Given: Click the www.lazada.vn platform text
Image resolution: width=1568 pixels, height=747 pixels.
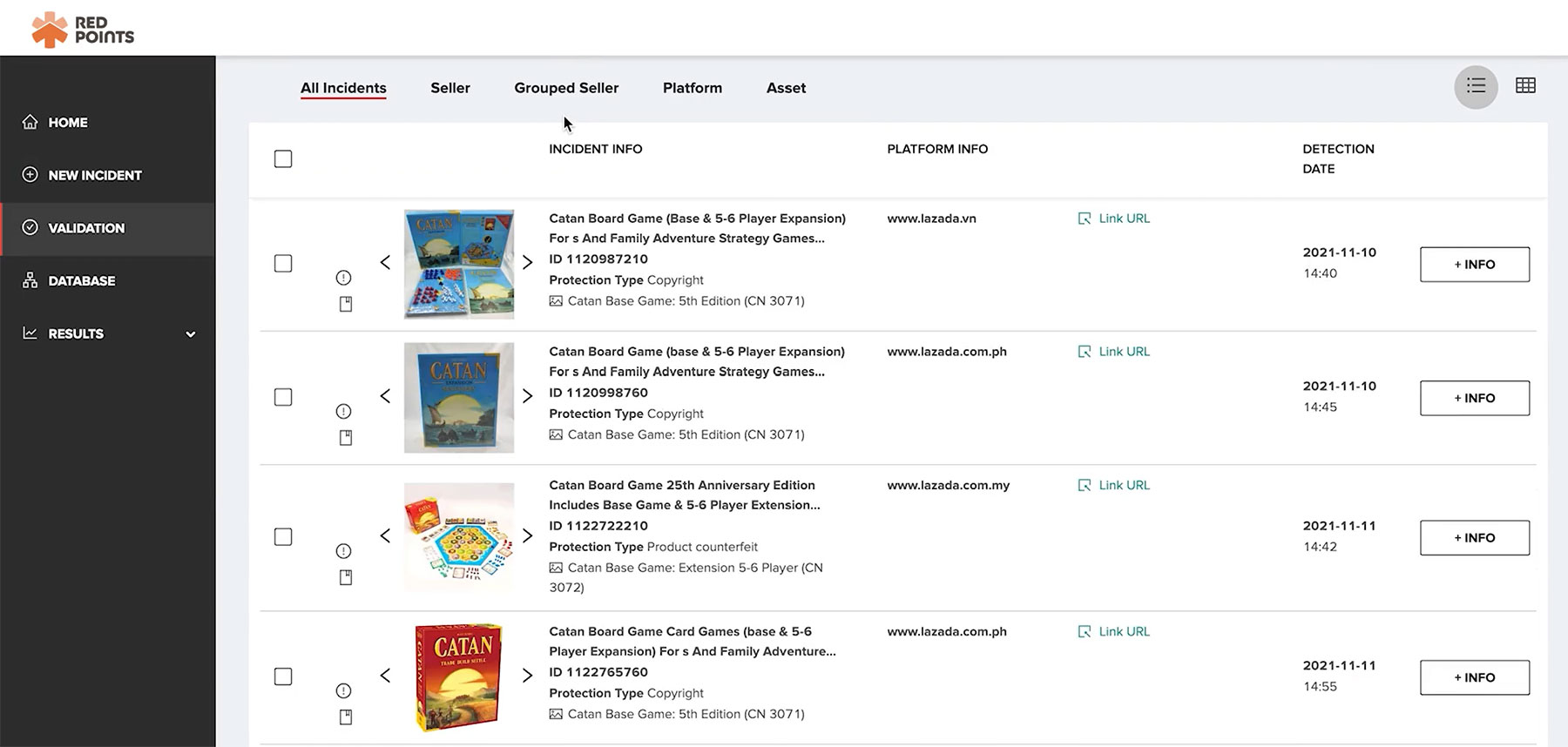Looking at the screenshot, I should [x=931, y=219].
